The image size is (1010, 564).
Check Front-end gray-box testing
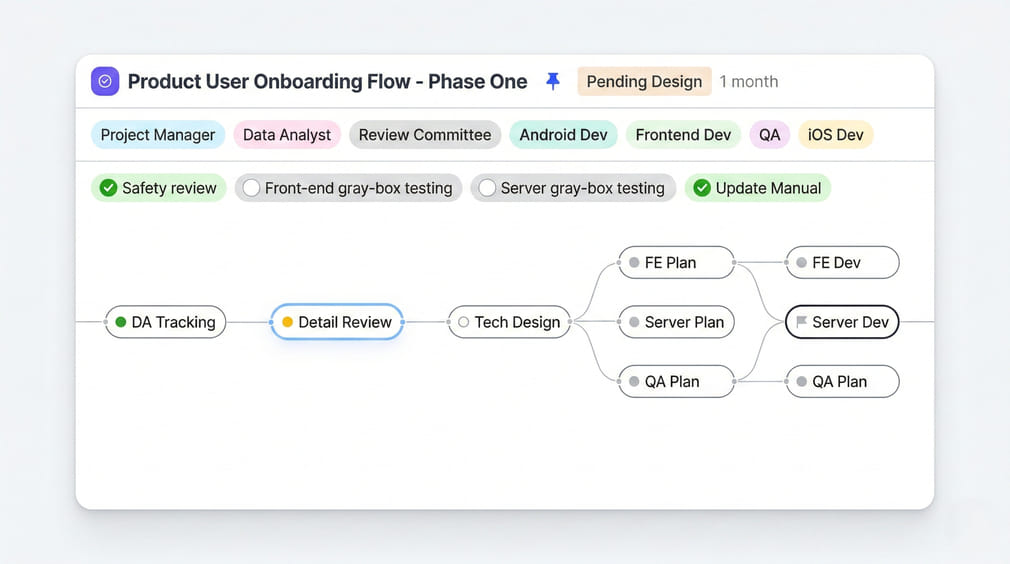point(252,188)
